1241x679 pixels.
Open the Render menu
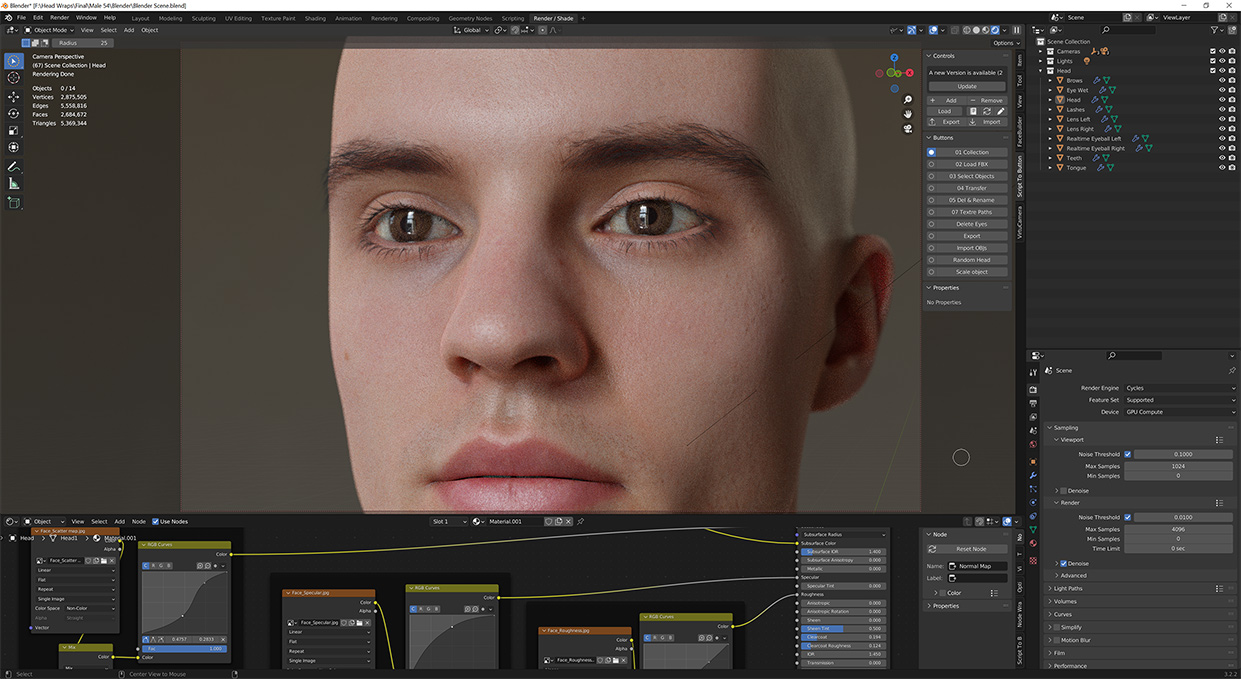pyautogui.click(x=58, y=17)
